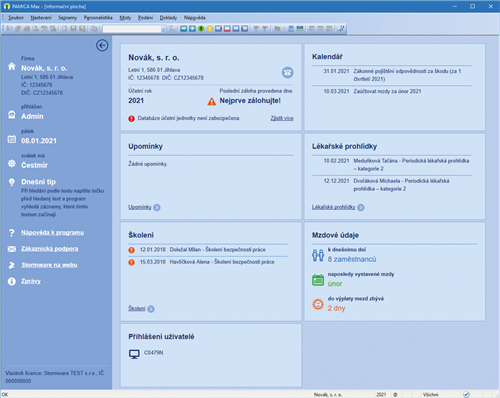The height and width of the screenshot is (398, 500).
Task: Open the Nápověda menu
Action: point(194,18)
